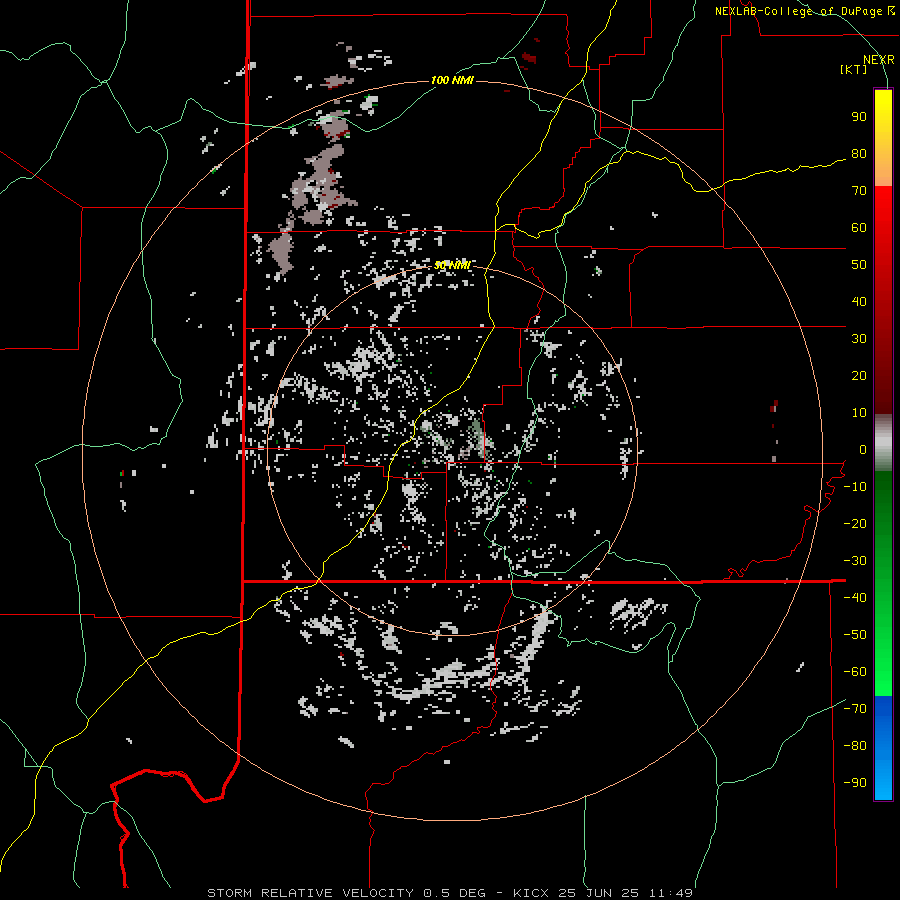The height and width of the screenshot is (900, 900).
Task: Click the positive 60 scale value
Action: pos(859,228)
